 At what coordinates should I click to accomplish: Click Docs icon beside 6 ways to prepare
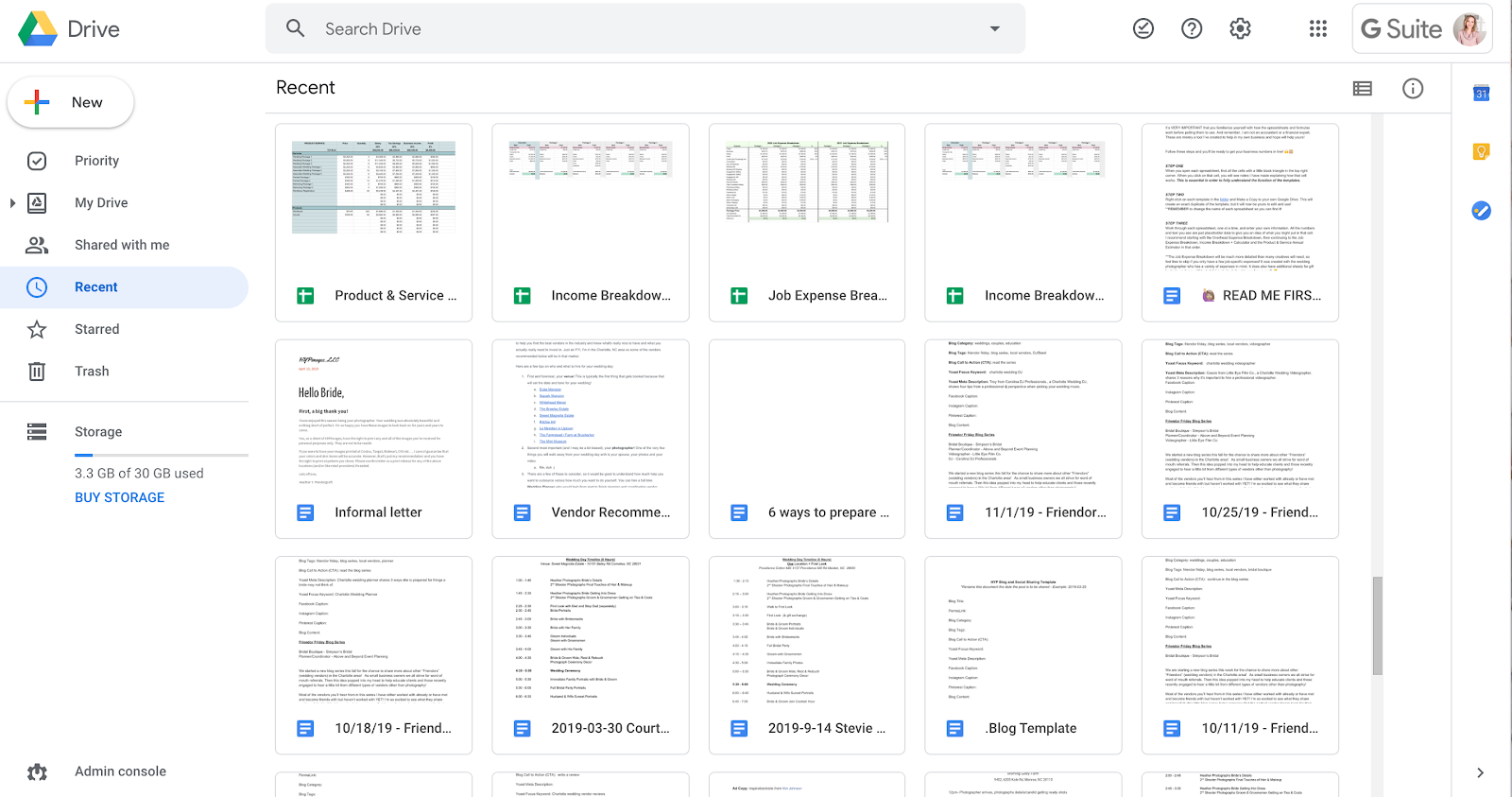tap(739, 512)
